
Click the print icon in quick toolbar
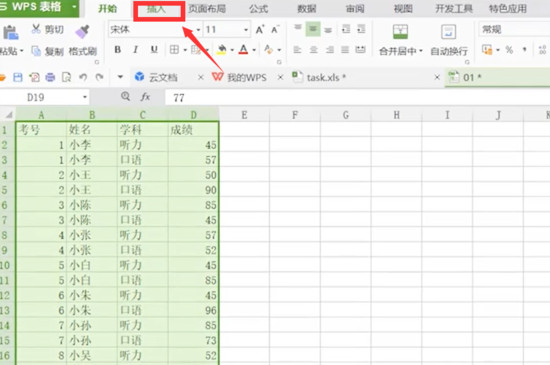[x=50, y=77]
